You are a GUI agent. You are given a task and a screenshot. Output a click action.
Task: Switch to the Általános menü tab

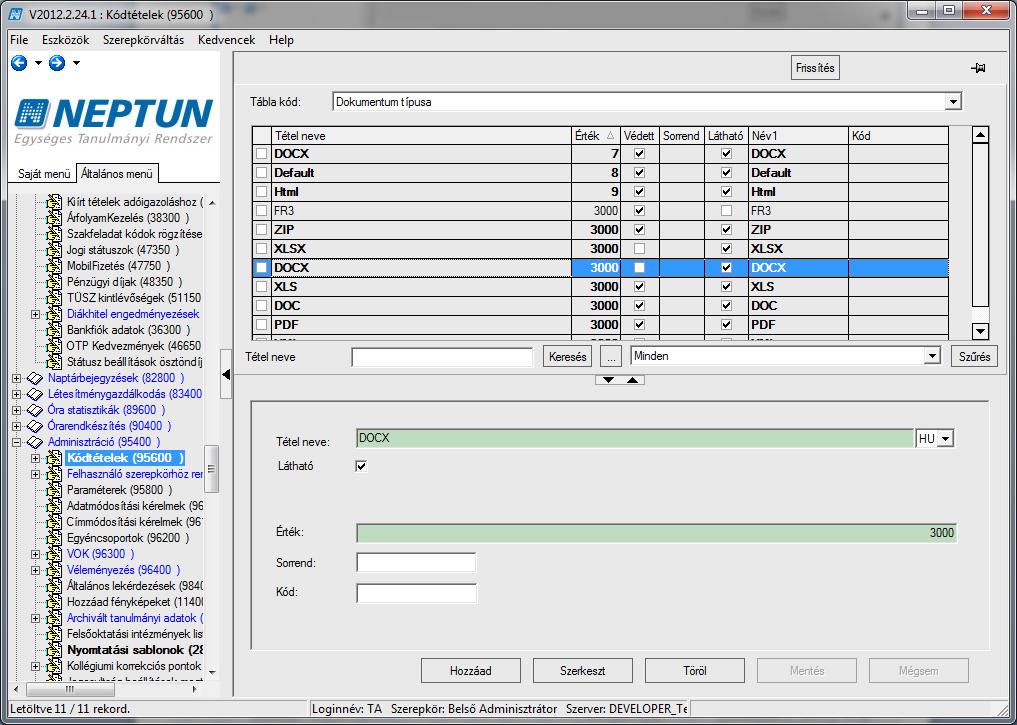117,174
